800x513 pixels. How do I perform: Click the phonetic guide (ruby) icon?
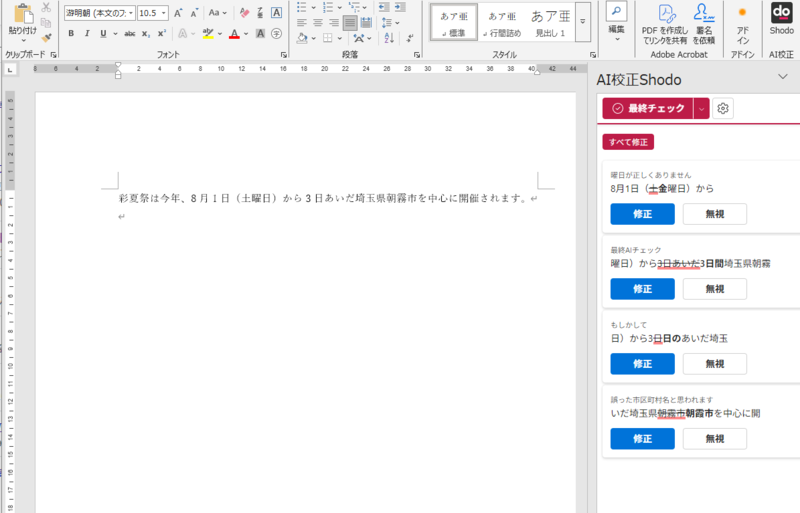[x=260, y=13]
